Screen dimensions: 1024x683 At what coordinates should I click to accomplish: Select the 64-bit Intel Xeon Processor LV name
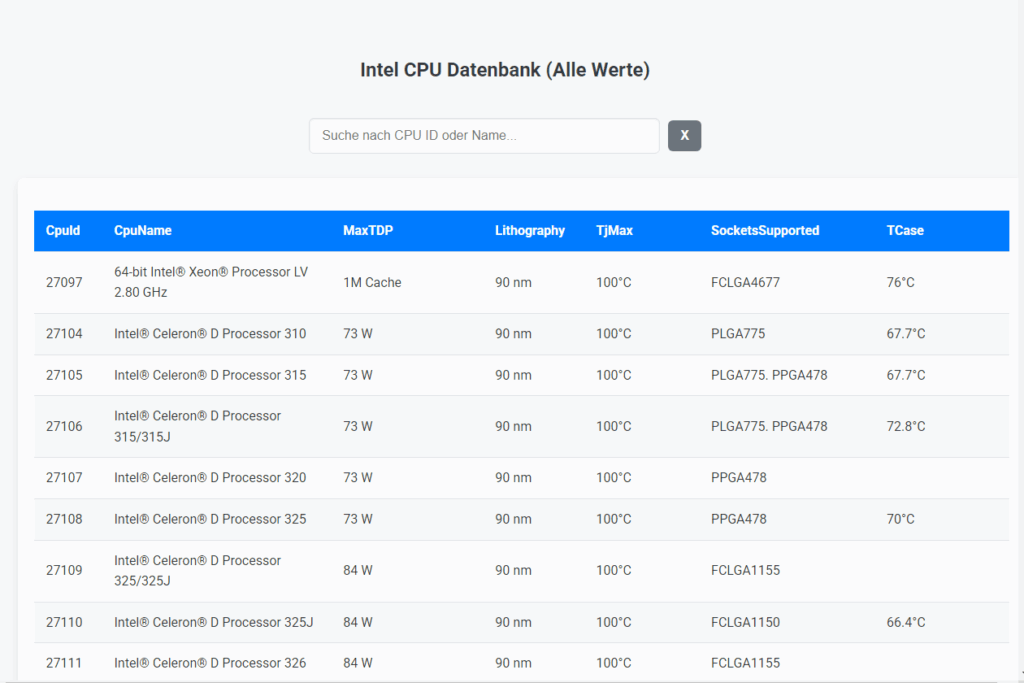point(211,282)
